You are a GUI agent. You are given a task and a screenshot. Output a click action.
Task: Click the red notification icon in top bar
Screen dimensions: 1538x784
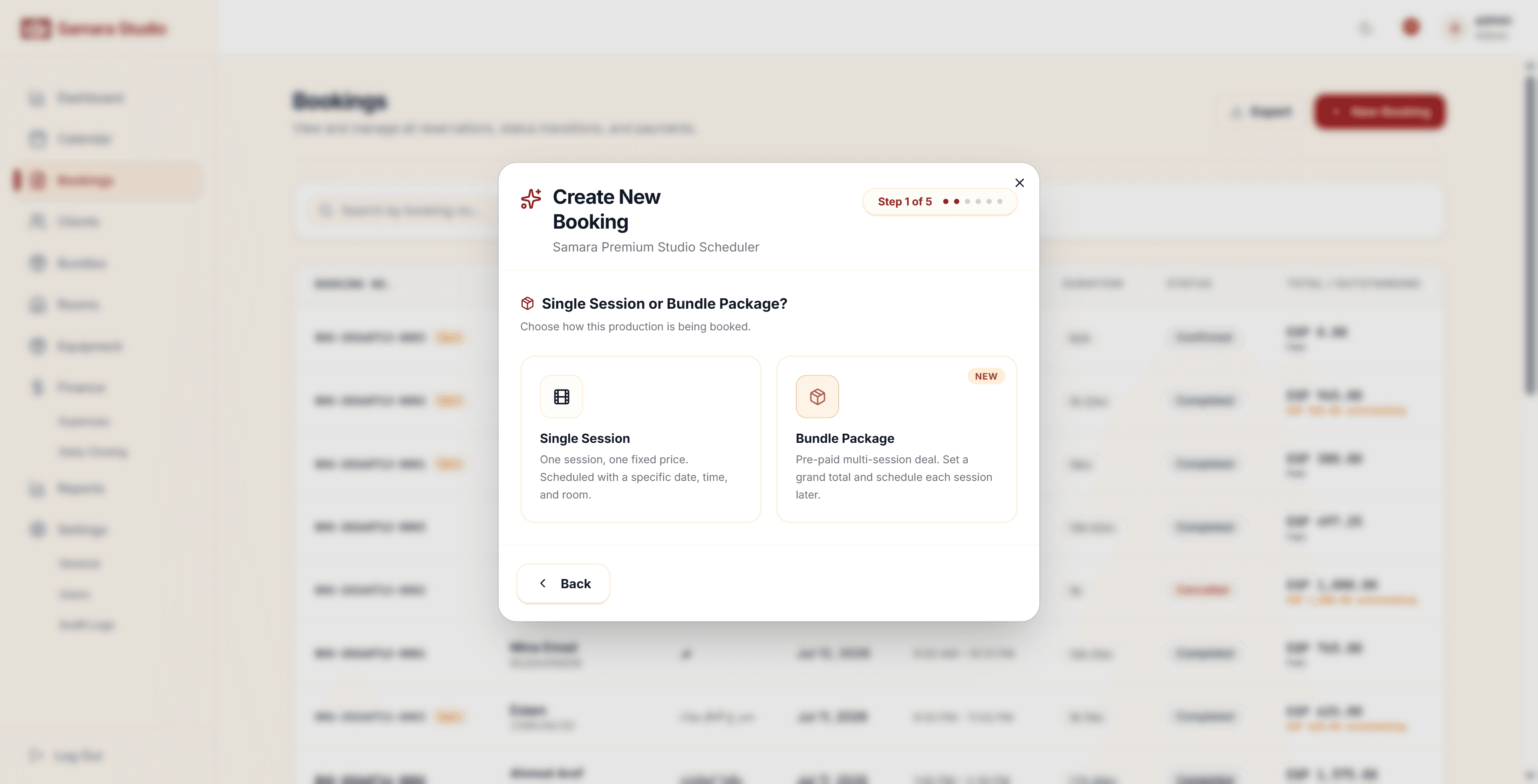(1411, 27)
